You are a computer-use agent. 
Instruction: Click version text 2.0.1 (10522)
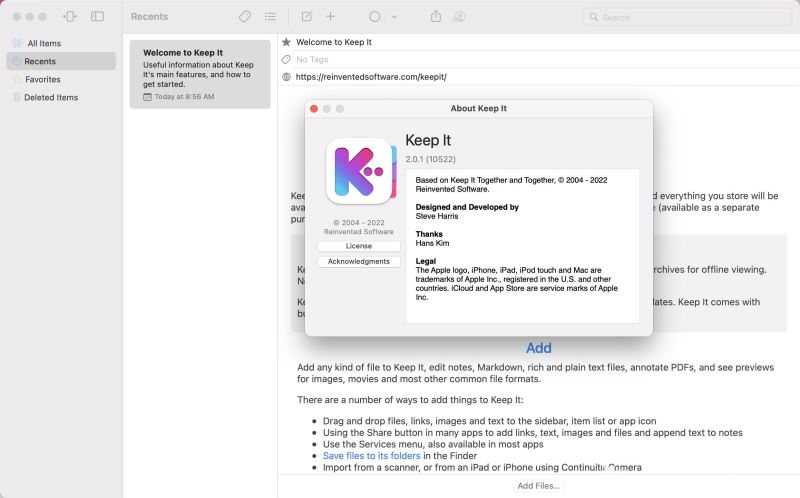tap(431, 159)
